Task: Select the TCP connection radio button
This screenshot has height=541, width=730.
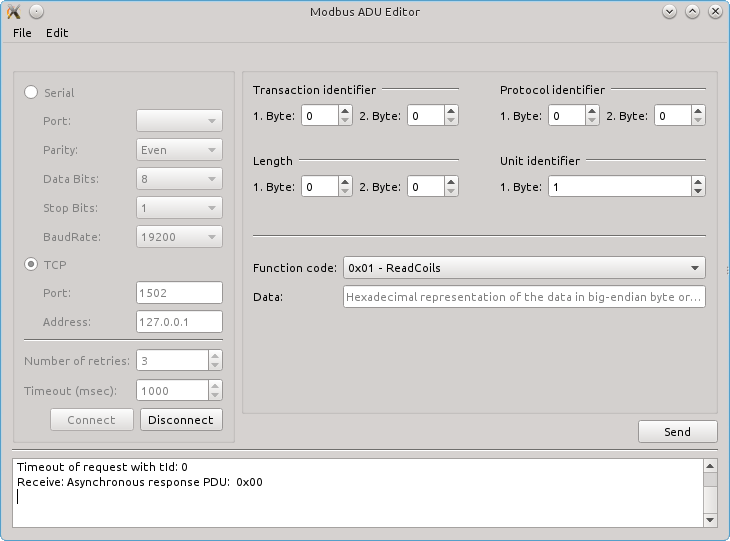Action: [x=31, y=264]
